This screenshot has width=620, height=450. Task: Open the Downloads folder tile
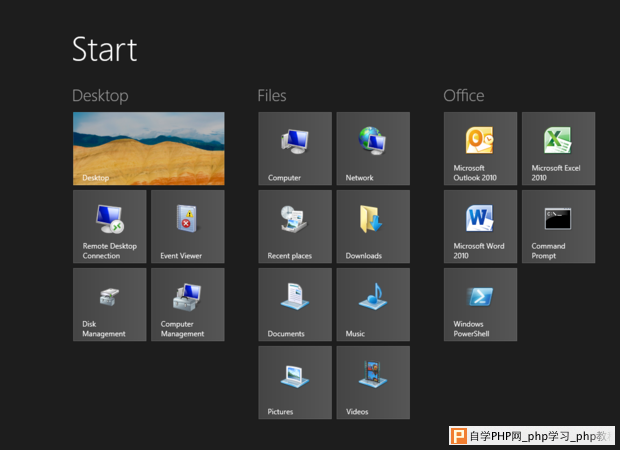click(x=373, y=227)
